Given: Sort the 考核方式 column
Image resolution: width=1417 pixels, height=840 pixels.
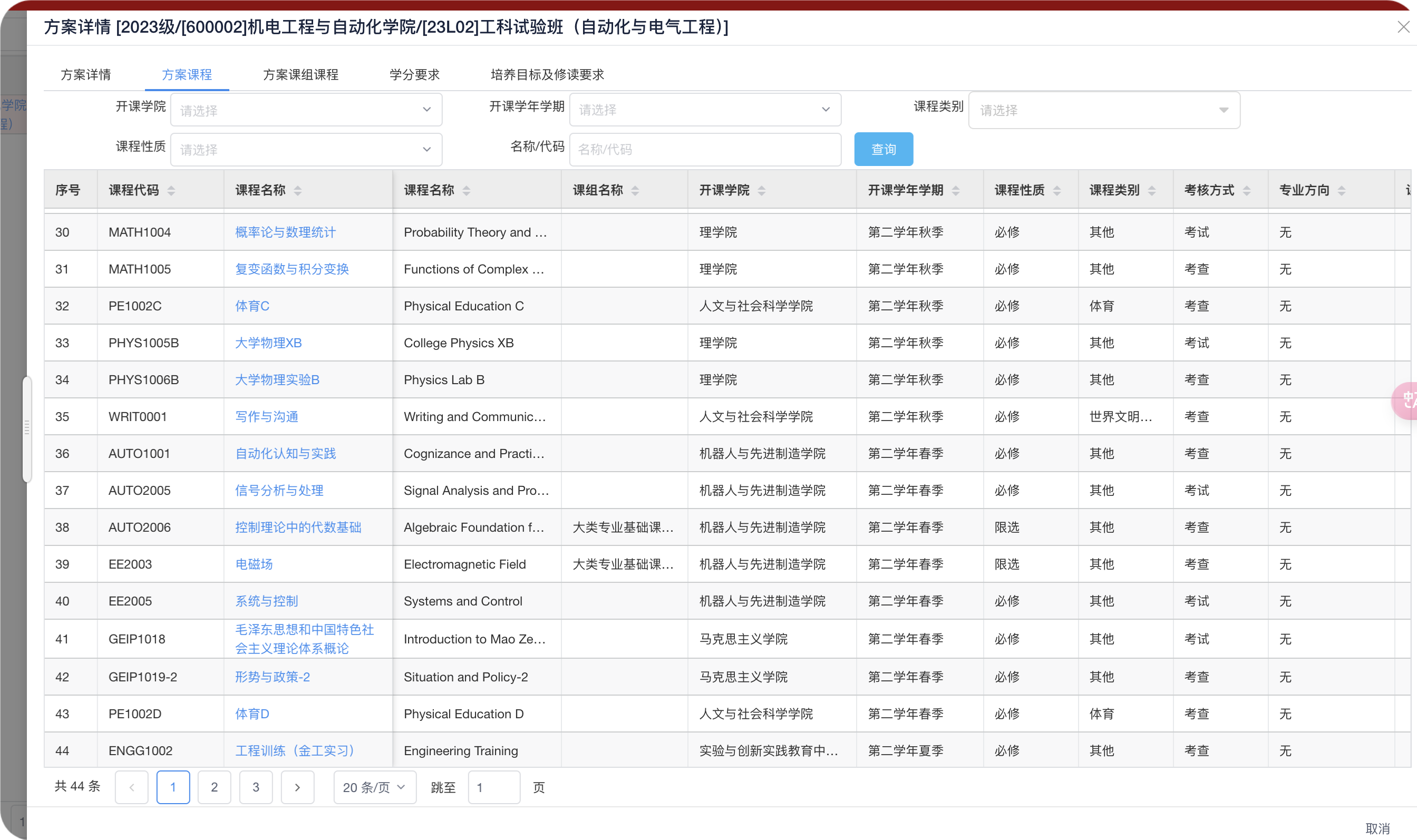Looking at the screenshot, I should [1247, 191].
